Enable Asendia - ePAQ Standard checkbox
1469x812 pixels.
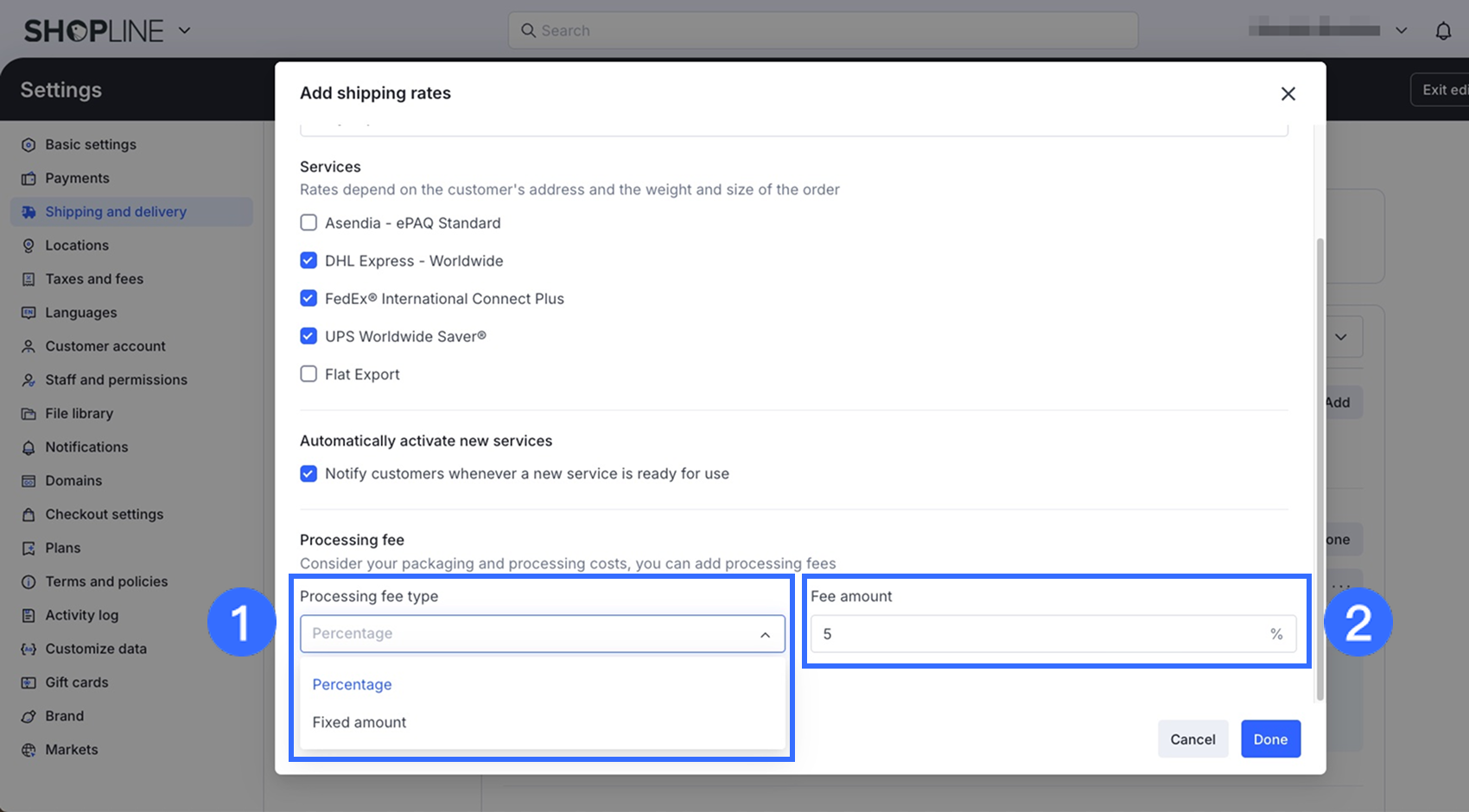[308, 223]
